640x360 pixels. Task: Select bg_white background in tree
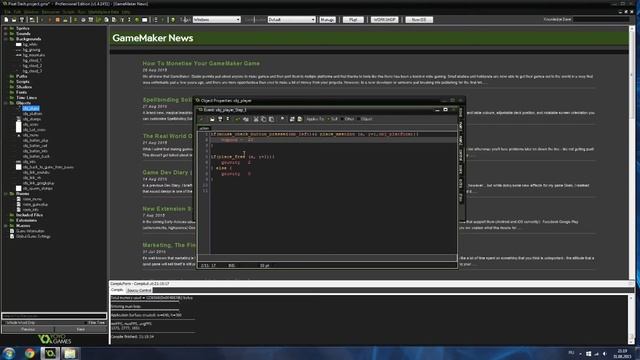click(30, 44)
